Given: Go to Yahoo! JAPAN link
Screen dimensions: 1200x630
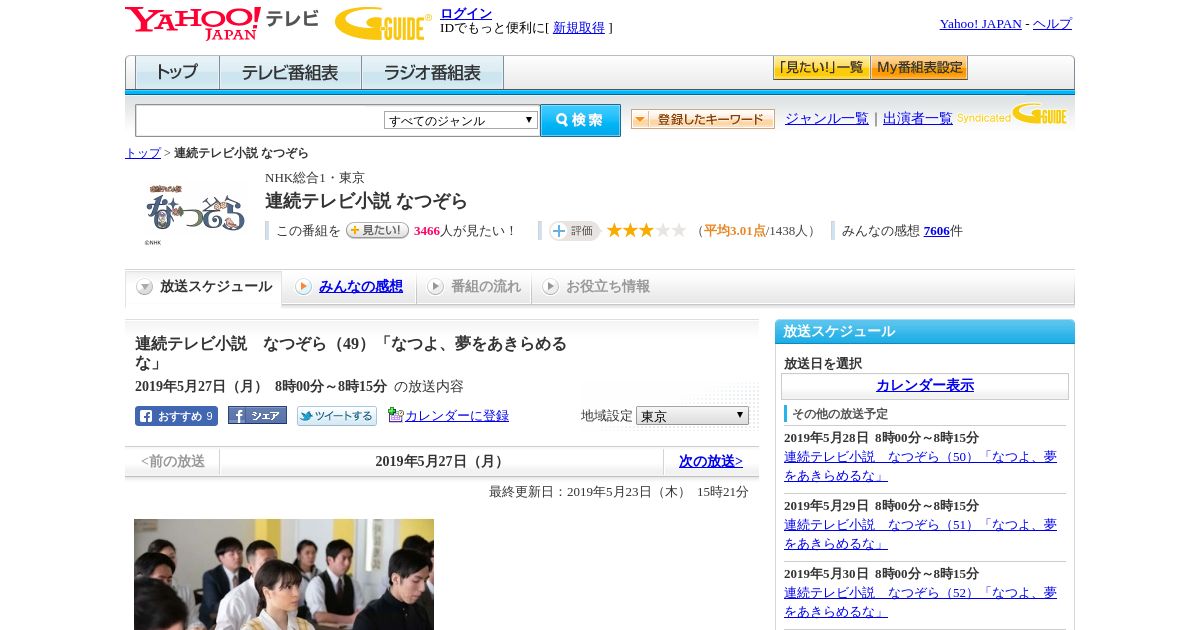Looking at the screenshot, I should (980, 24).
